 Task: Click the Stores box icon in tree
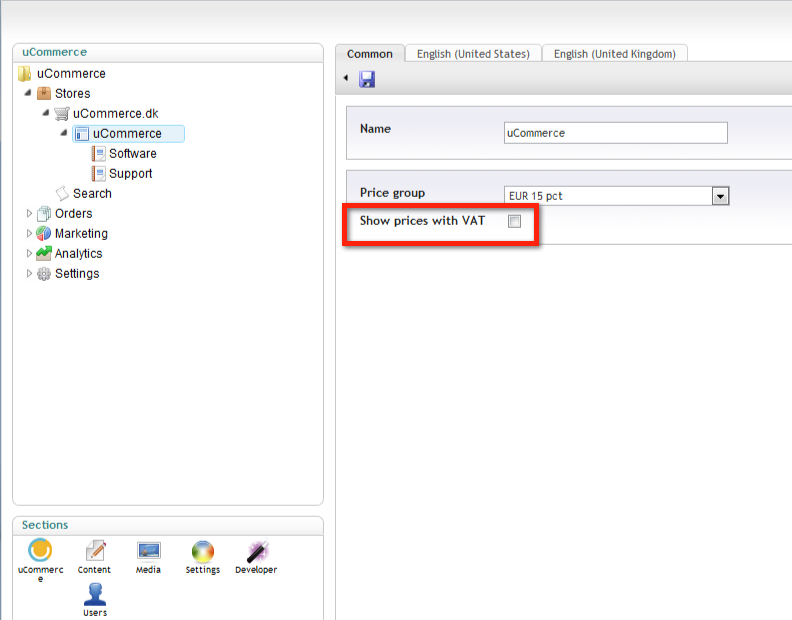[x=44, y=93]
